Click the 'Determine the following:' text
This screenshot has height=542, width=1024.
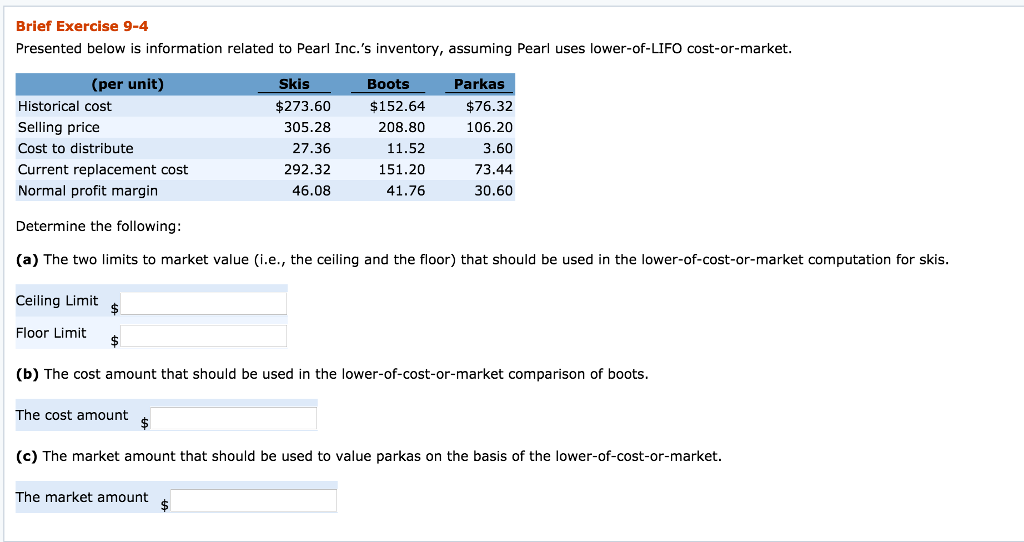(x=98, y=227)
